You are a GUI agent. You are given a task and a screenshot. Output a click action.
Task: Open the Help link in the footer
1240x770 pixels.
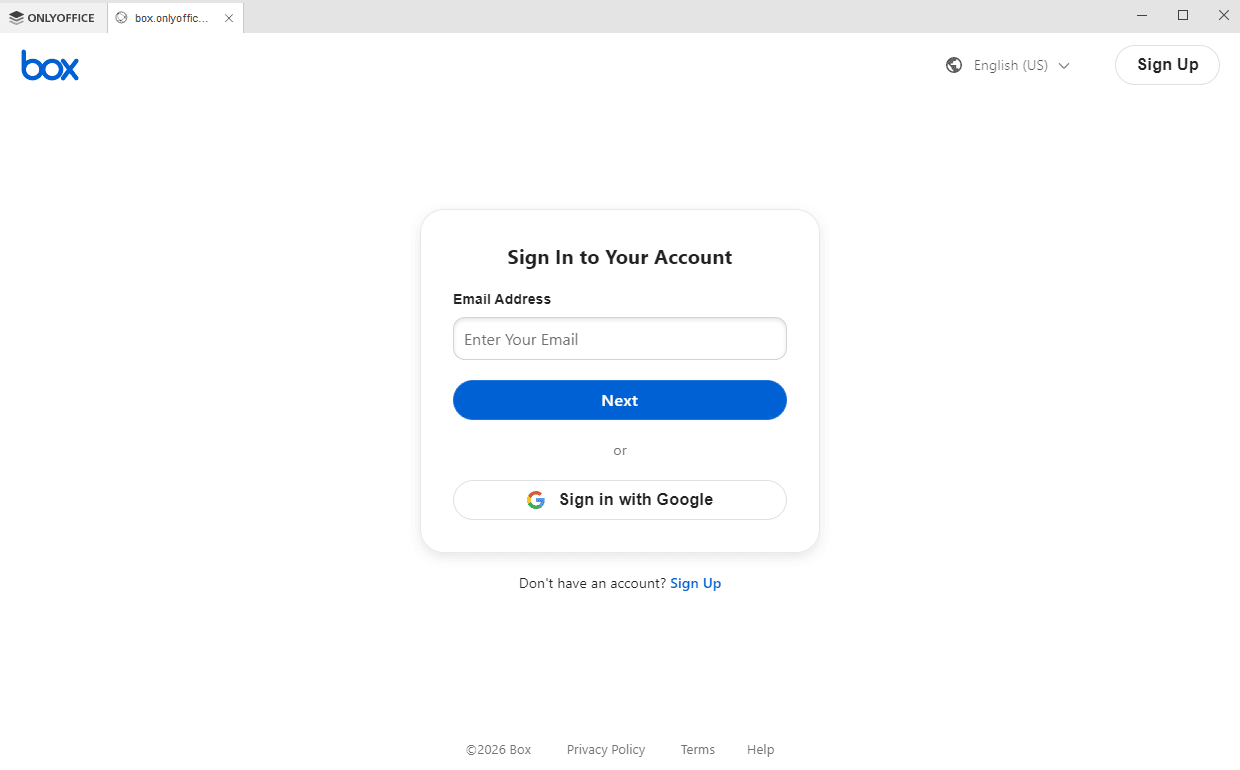(760, 749)
